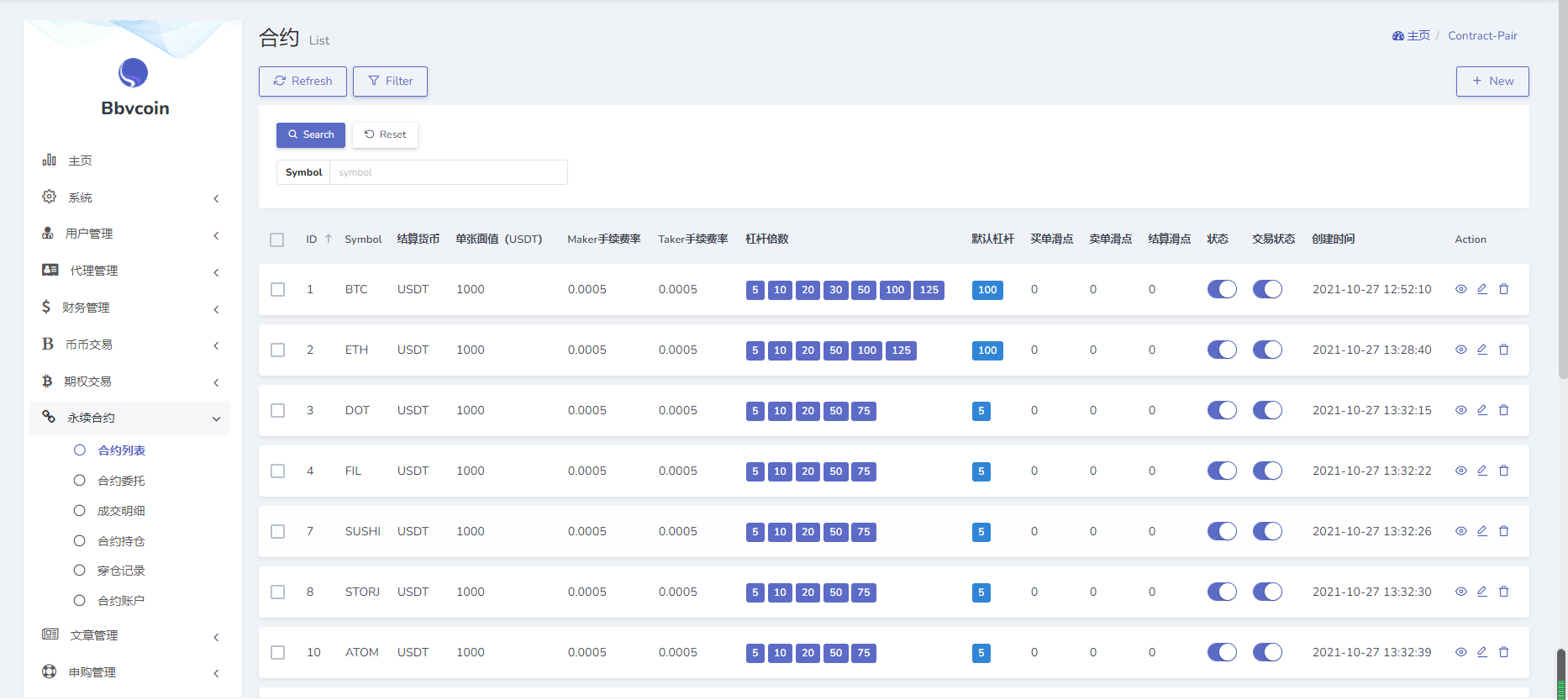Edit the ATOM contract row
The image size is (1568, 700).
pyautogui.click(x=1482, y=652)
